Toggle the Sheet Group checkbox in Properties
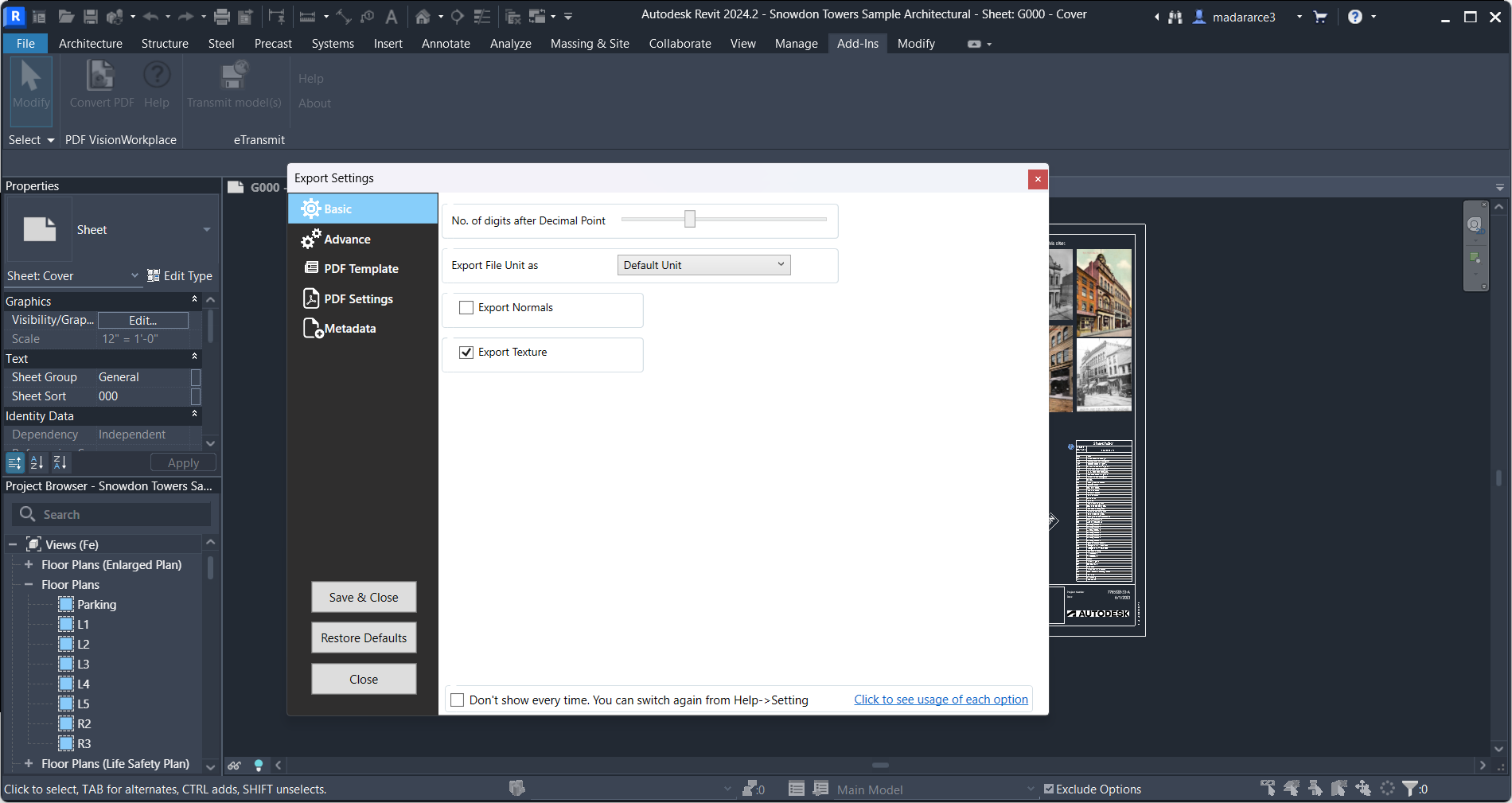1512x803 pixels. coord(196,377)
